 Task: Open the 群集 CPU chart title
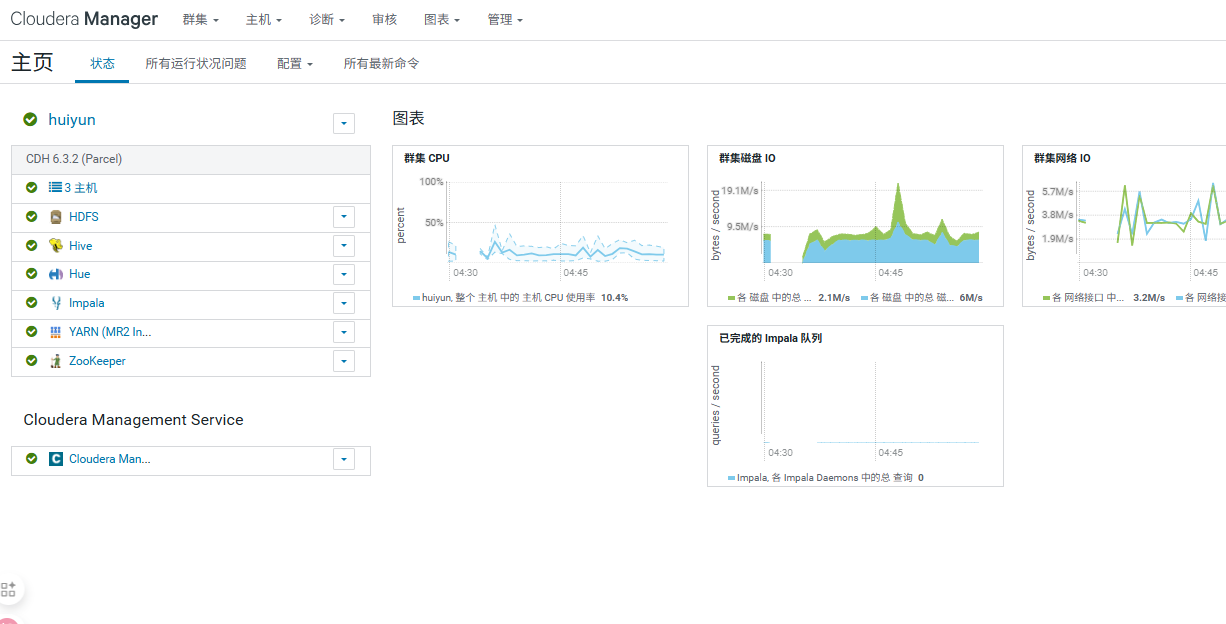pos(427,158)
